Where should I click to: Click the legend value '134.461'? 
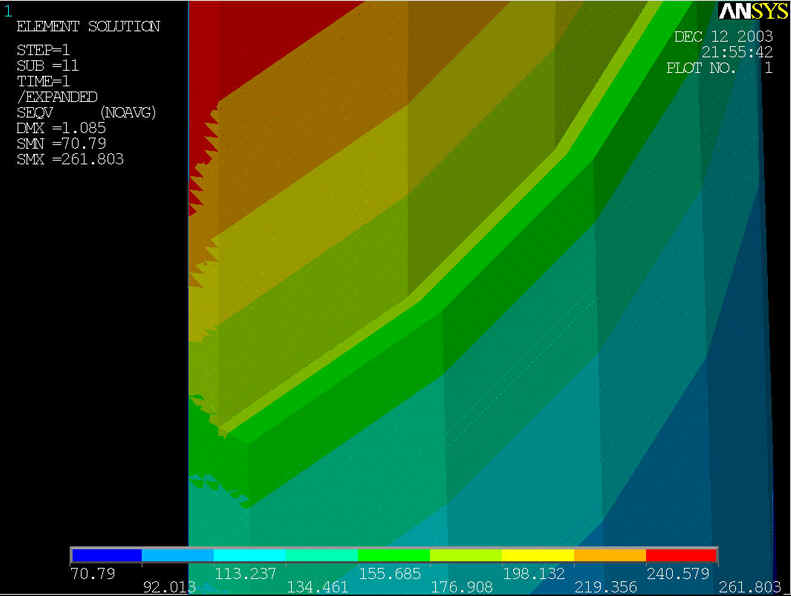318,587
